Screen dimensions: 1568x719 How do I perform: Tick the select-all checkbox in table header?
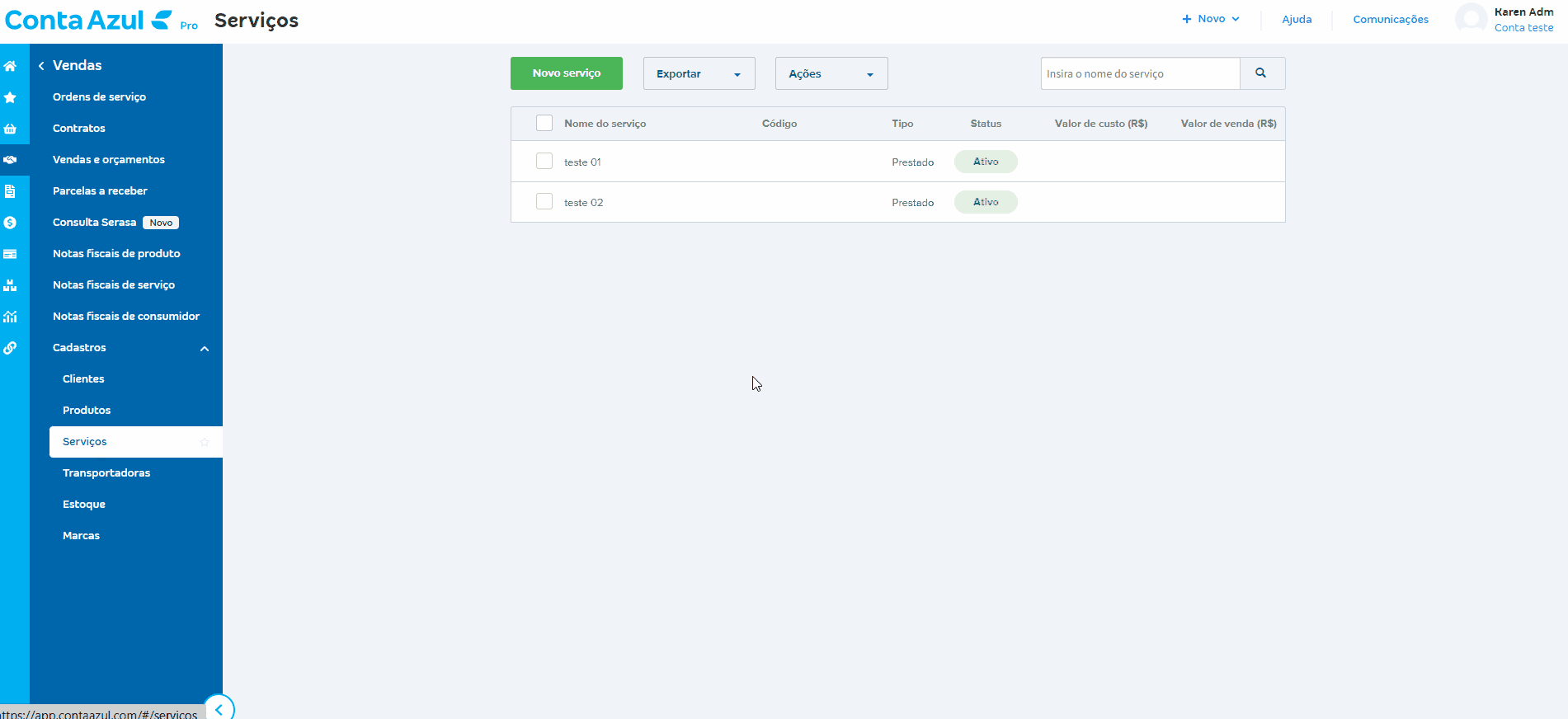[544, 123]
